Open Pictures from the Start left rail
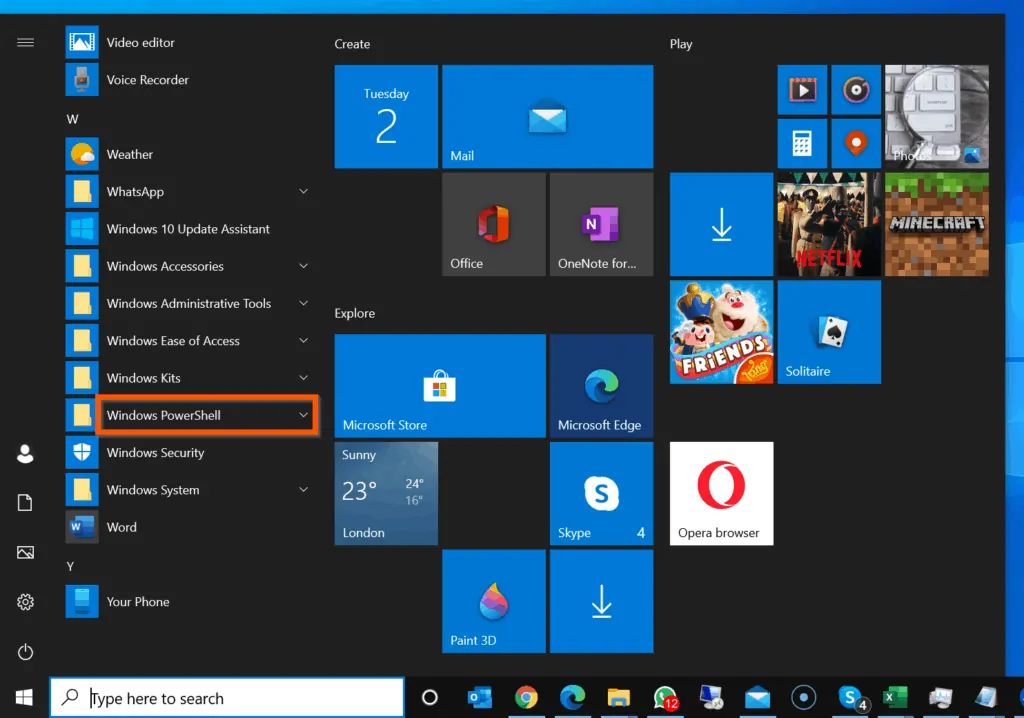This screenshot has width=1024, height=718. pos(25,553)
